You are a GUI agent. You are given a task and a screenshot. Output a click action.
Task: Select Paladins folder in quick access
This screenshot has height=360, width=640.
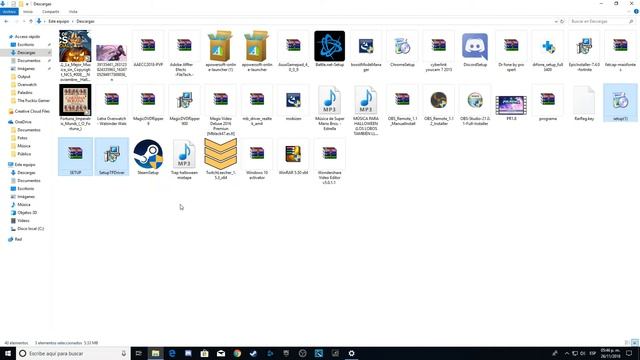tap(25, 93)
